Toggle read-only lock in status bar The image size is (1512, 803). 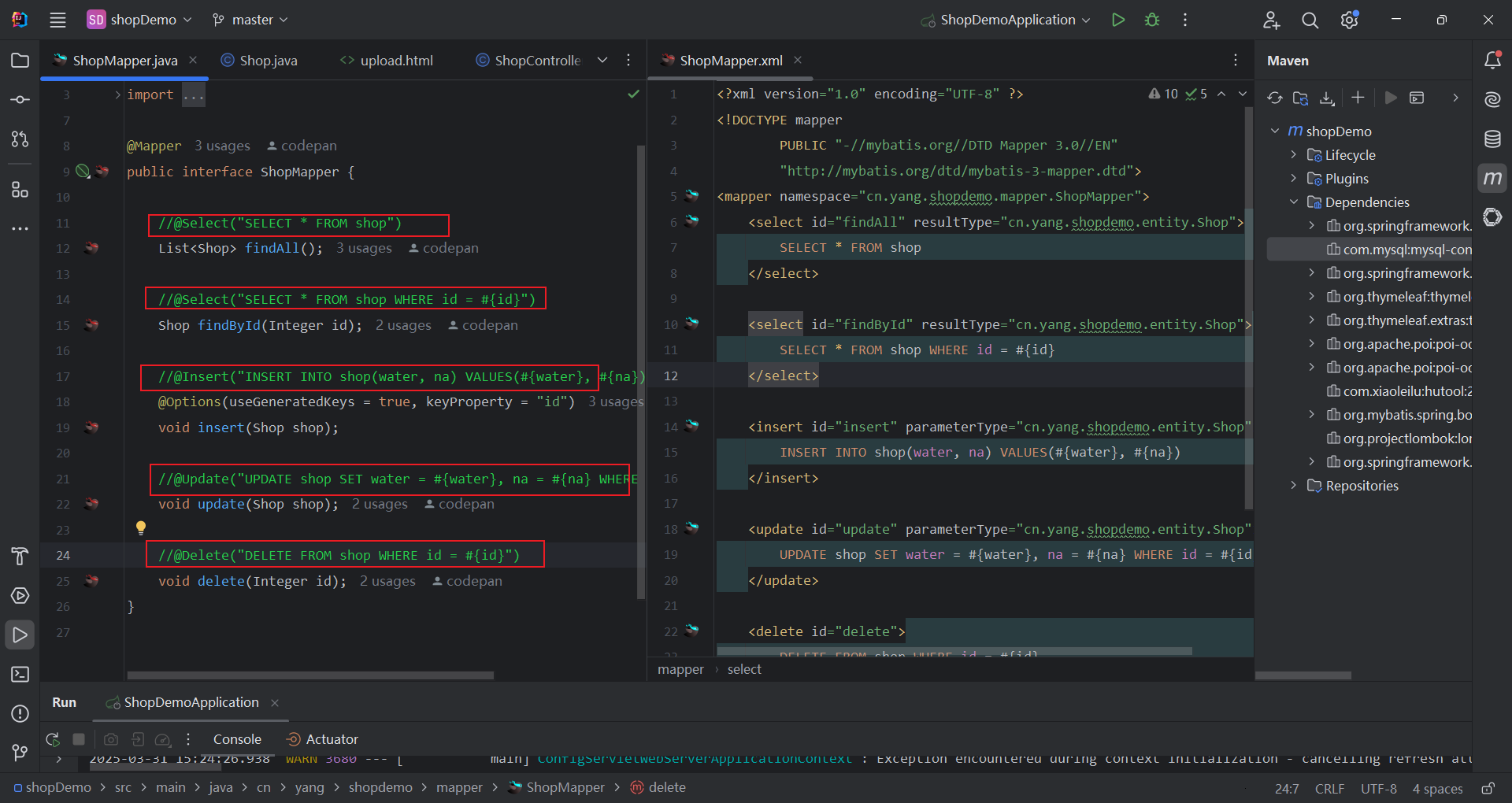click(1488, 788)
